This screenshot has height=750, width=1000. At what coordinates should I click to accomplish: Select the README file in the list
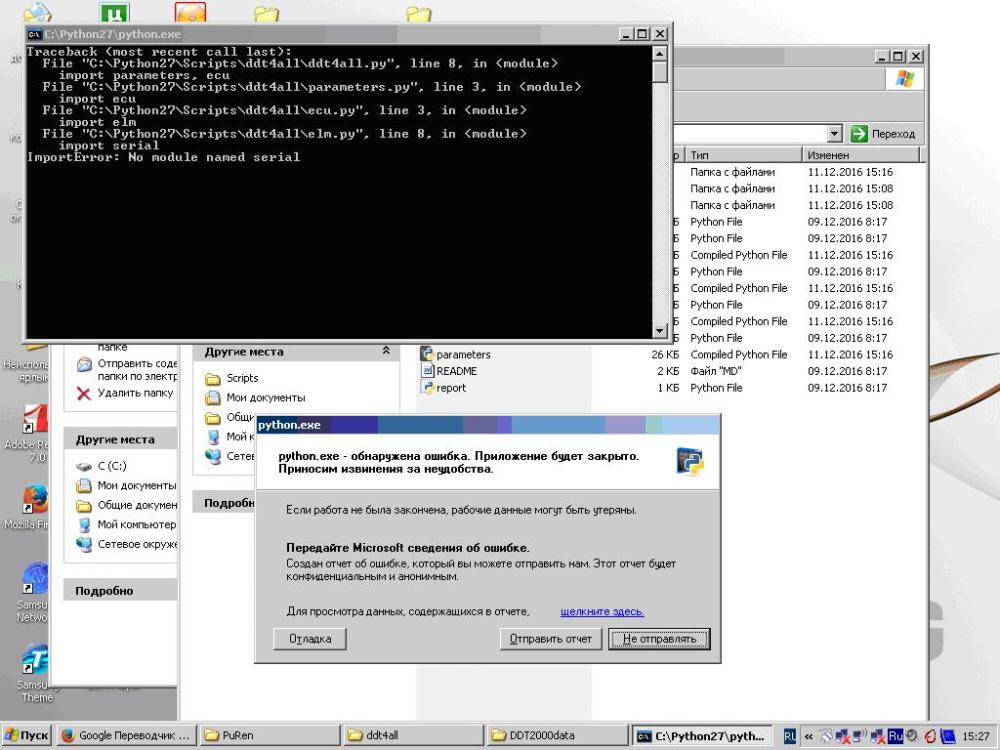pyautogui.click(x=449, y=371)
